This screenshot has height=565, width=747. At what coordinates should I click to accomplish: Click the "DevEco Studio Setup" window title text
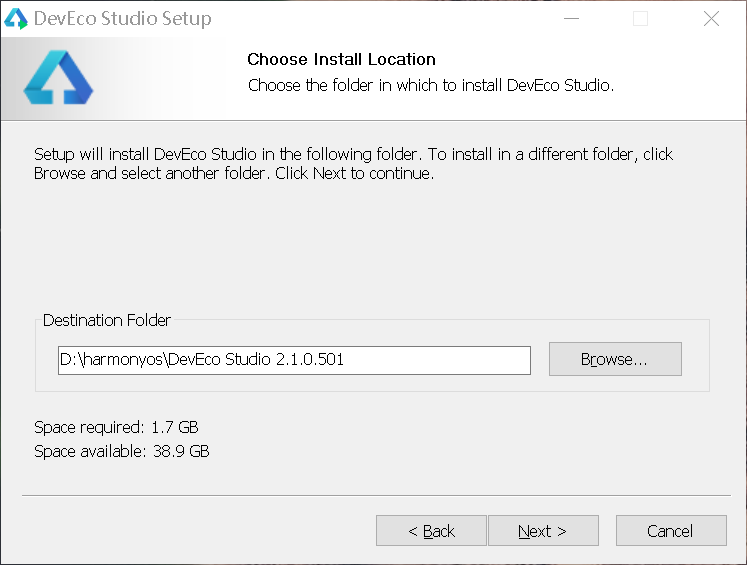tap(123, 19)
